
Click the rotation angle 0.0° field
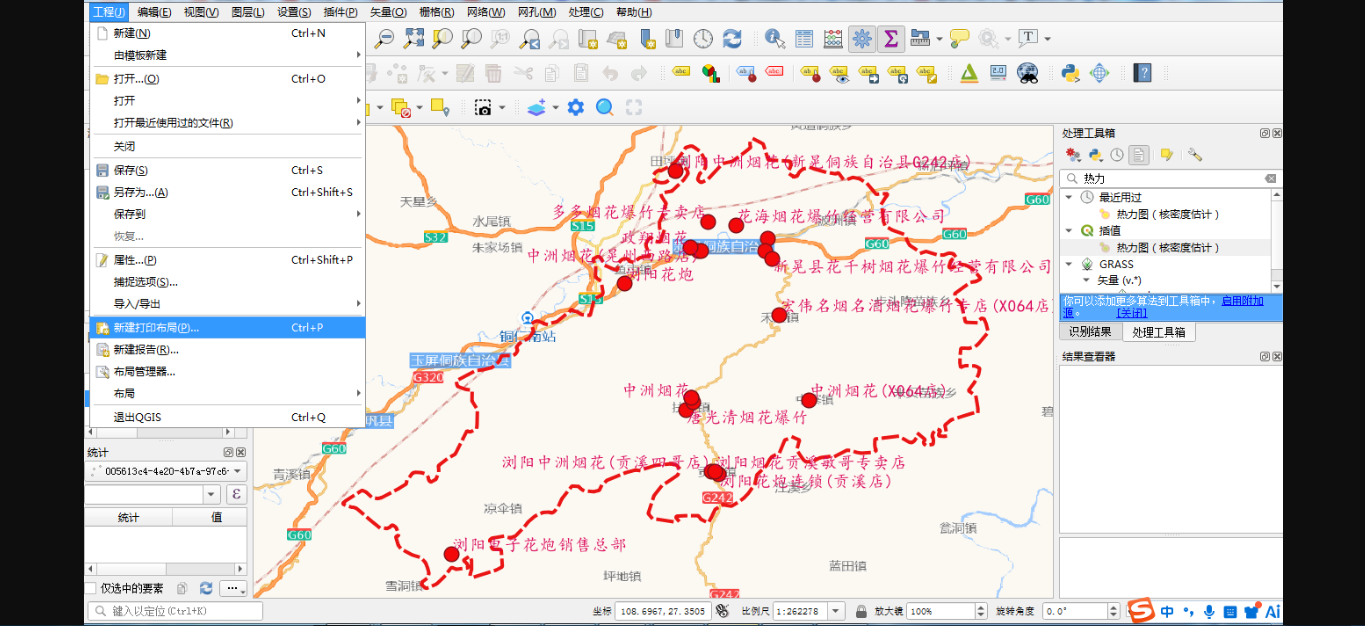tap(1073, 611)
